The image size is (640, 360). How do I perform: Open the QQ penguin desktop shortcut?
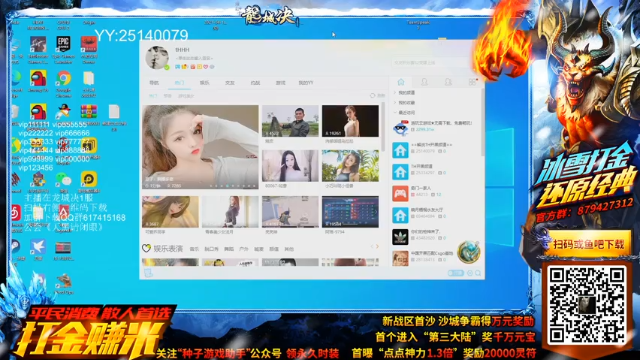[x=63, y=111]
